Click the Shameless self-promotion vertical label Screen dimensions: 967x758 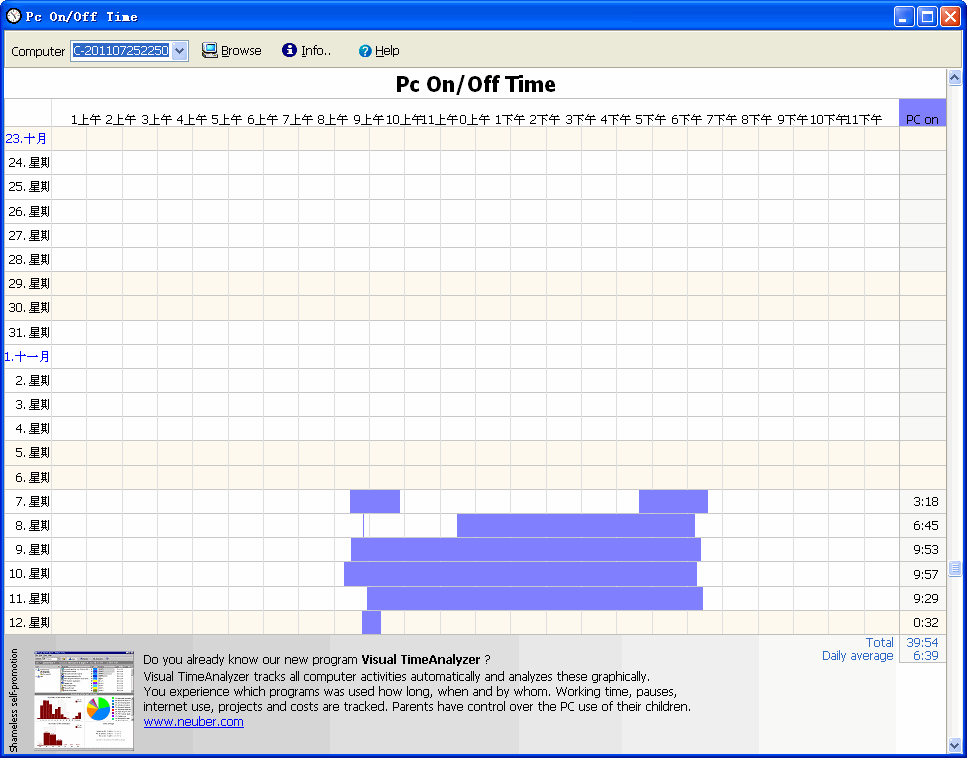(14, 701)
